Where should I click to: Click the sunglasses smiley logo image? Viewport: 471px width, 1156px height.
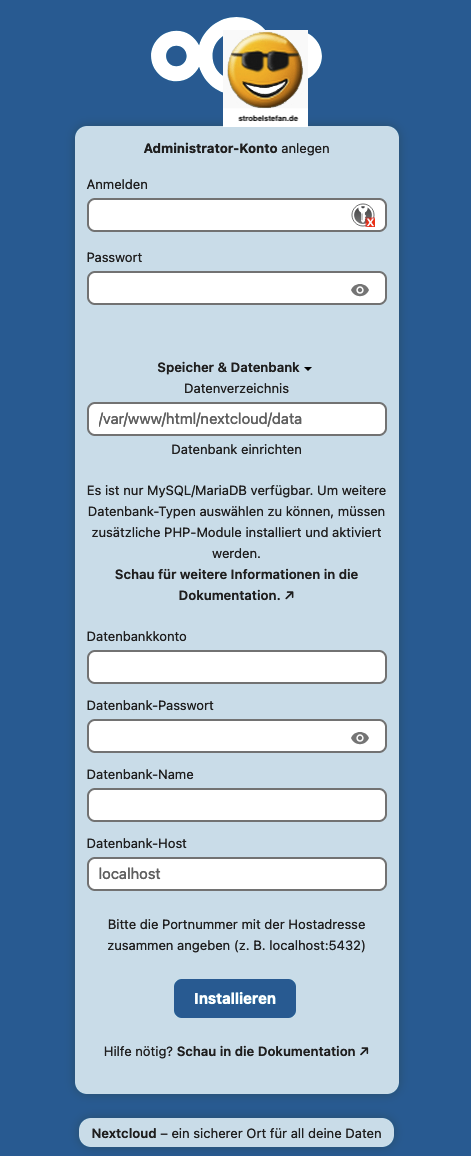click(x=265, y=78)
